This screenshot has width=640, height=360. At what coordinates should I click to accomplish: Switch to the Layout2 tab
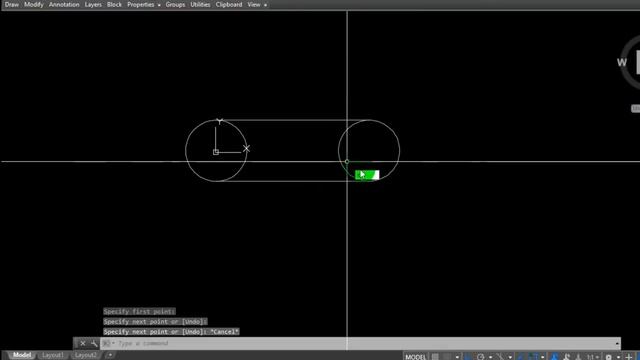click(x=85, y=355)
